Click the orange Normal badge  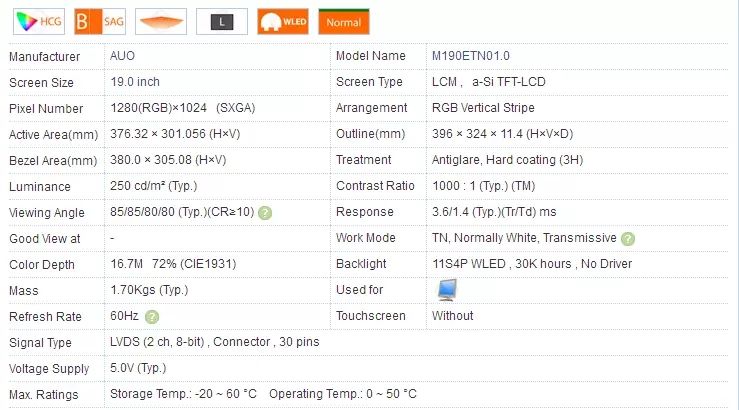(x=343, y=21)
